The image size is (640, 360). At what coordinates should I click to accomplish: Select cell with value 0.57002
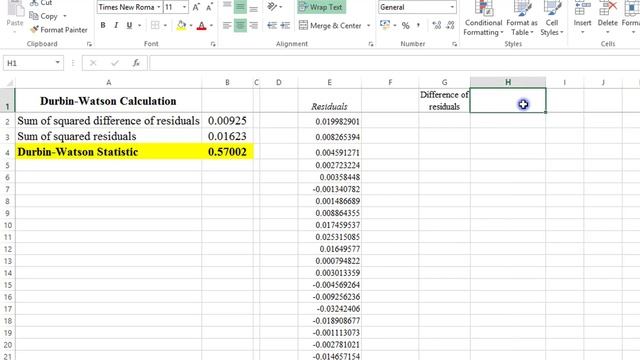click(227, 152)
